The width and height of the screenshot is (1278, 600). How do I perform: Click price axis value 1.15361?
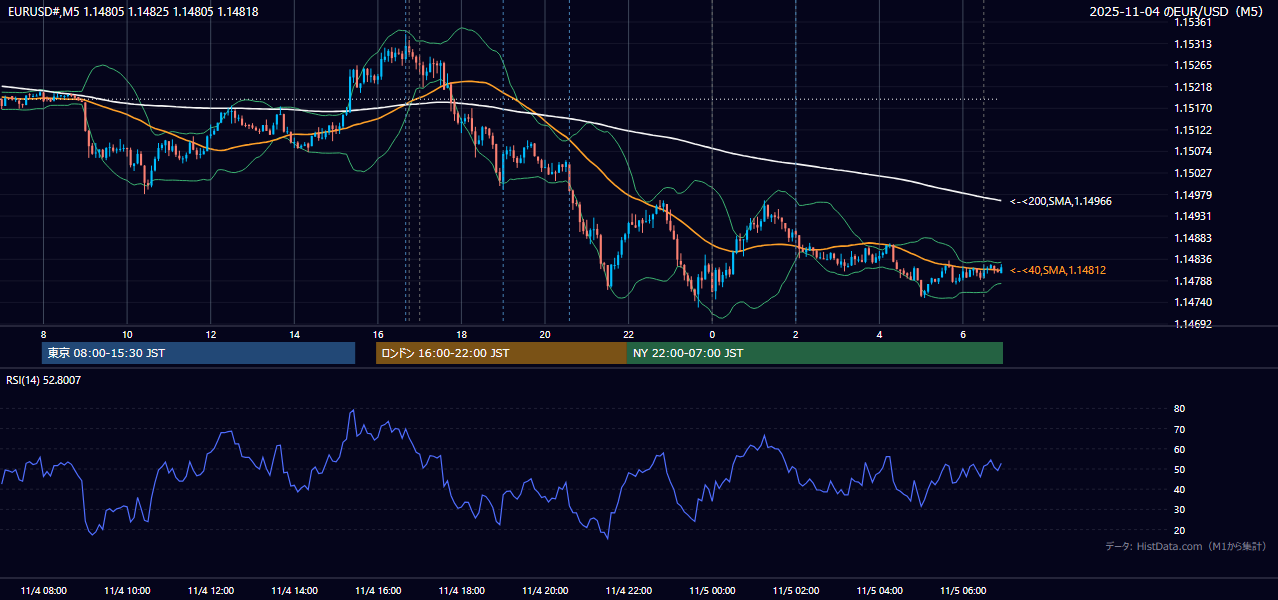pyautogui.click(x=1192, y=22)
